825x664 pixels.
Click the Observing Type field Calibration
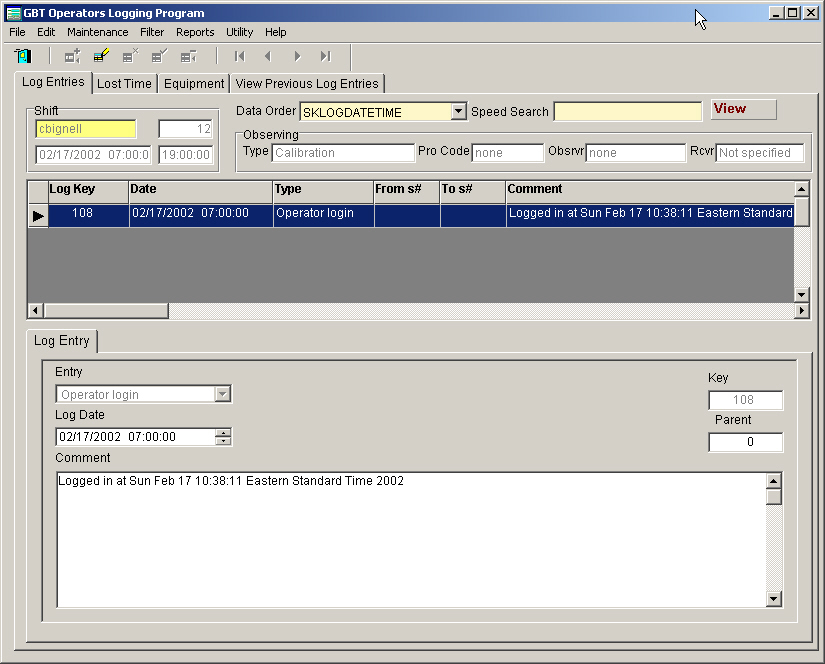coord(343,153)
